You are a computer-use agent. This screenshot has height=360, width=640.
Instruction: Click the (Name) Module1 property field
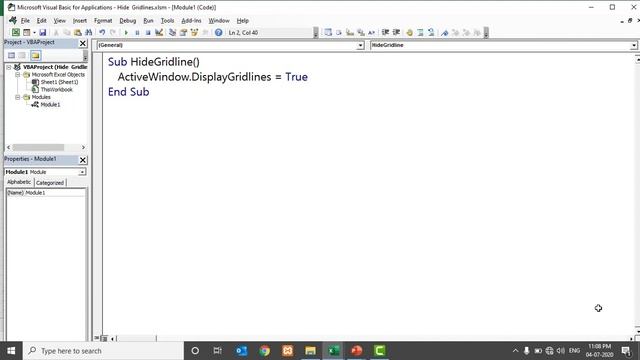[x=46, y=193]
